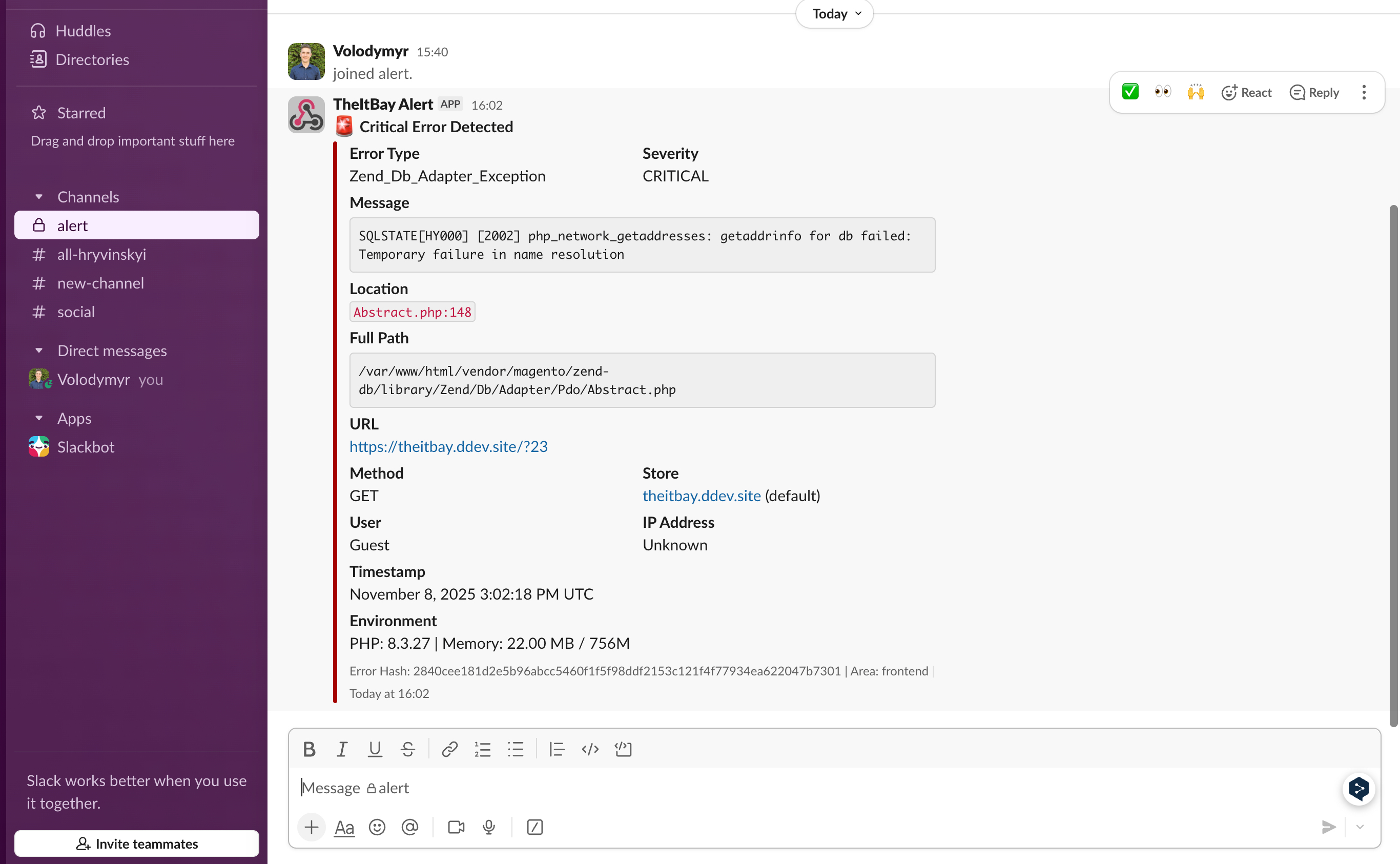Open the #social channel
1400x864 pixels.
(x=76, y=312)
